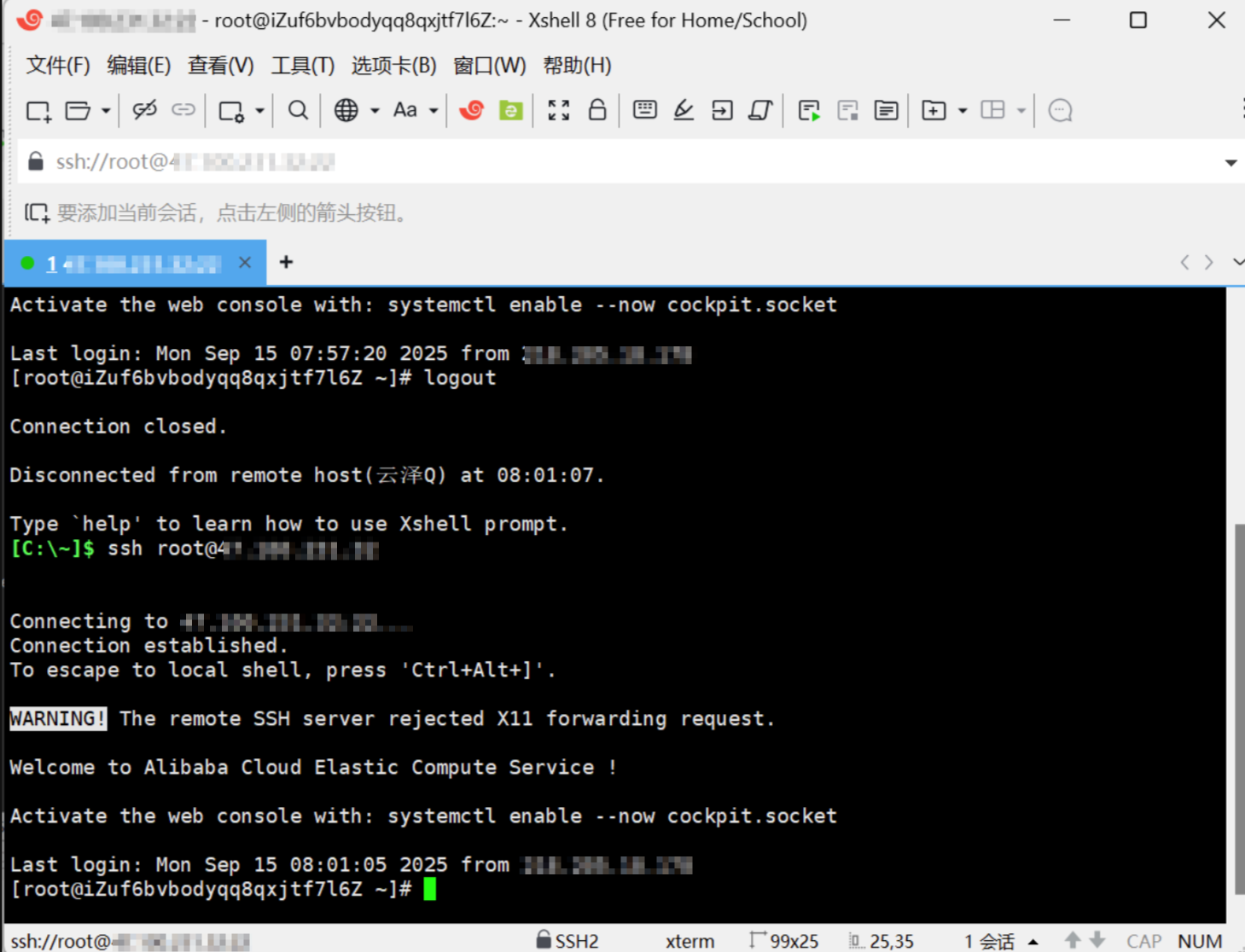Click the Start logging play icon
The width and height of the screenshot is (1245, 952).
click(x=809, y=111)
